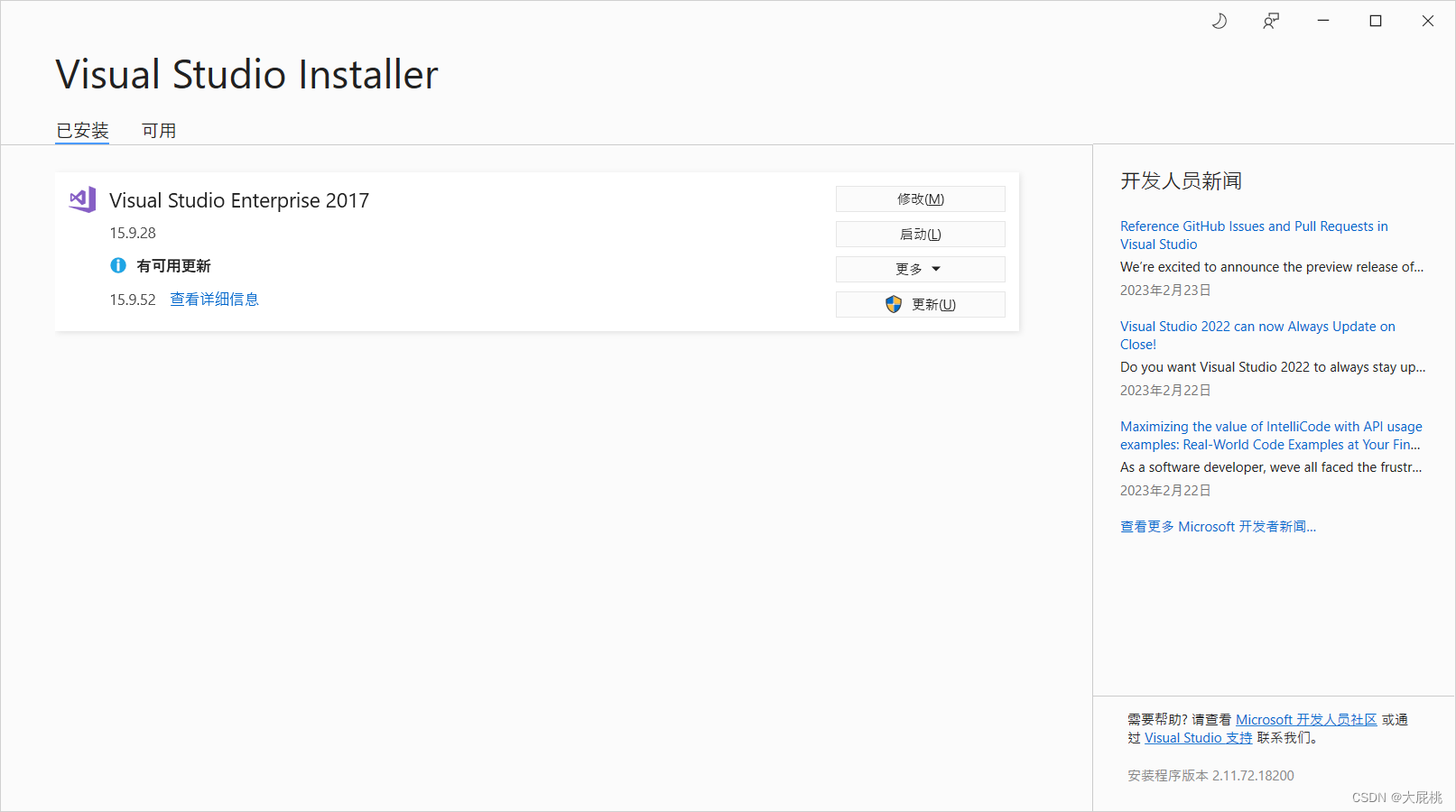Viewport: 1456px width, 812px height.
Task: Click the 更新(U) button
Action: click(921, 304)
